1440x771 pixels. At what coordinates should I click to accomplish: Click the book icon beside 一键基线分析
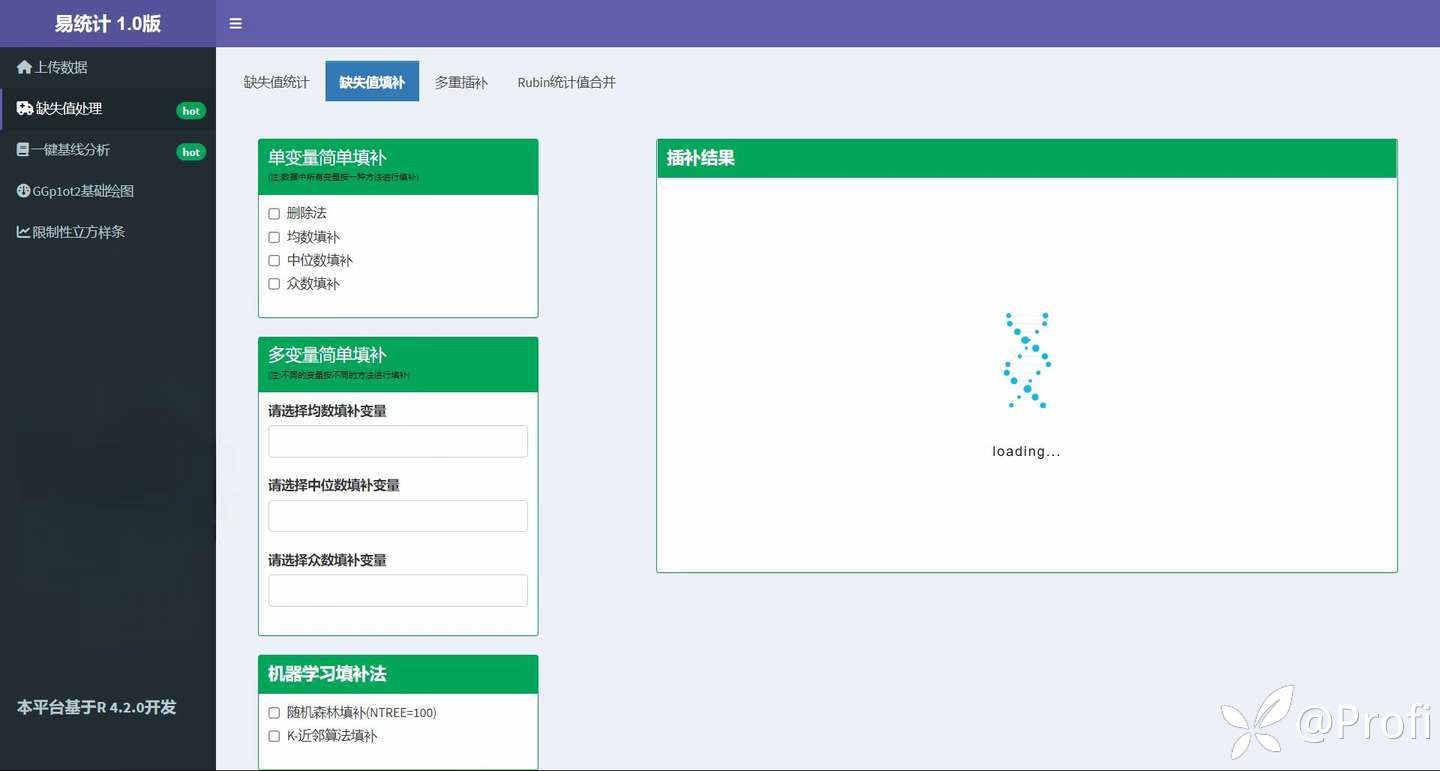coord(23,149)
